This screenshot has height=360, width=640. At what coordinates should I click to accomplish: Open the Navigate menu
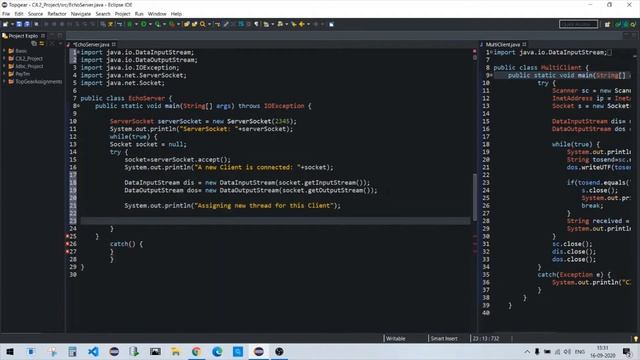coord(81,14)
